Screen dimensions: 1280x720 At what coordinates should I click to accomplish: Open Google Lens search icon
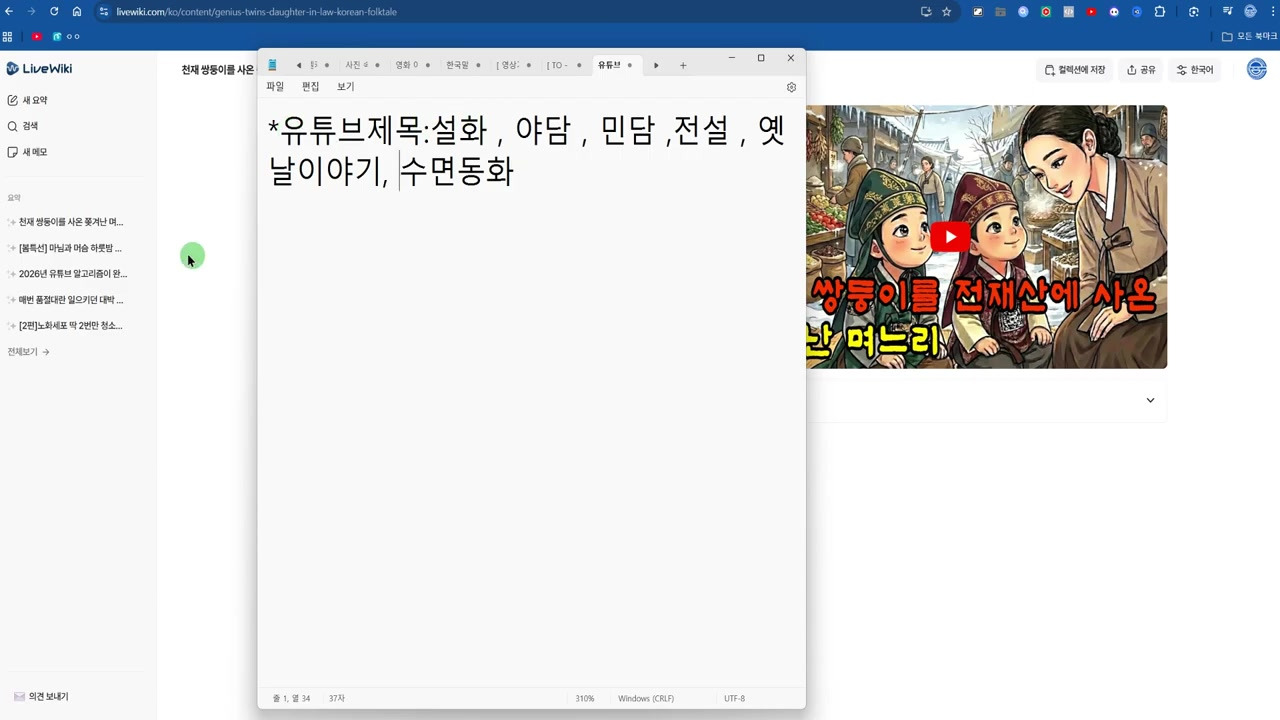[1194, 12]
